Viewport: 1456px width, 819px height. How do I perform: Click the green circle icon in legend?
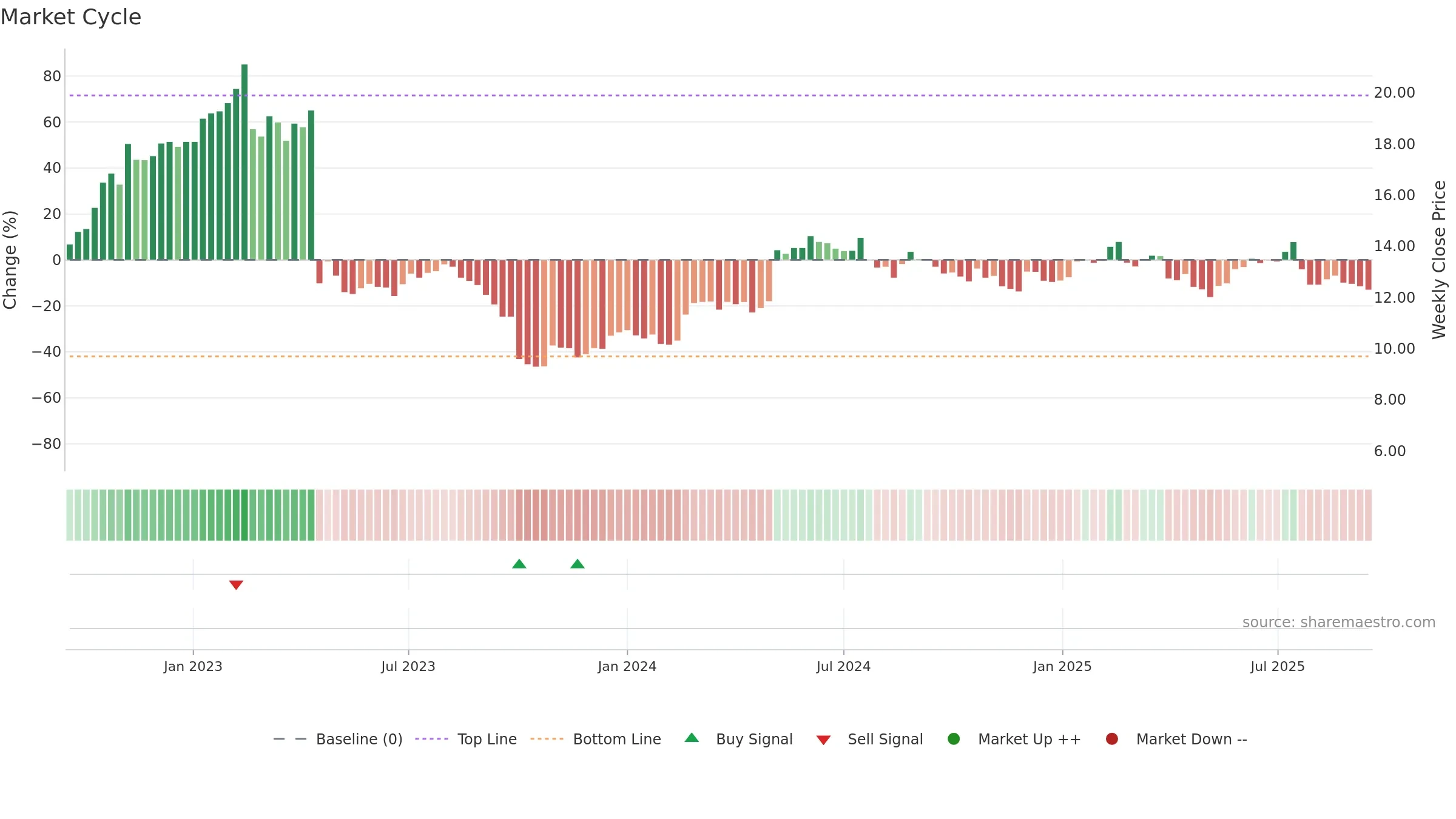pyautogui.click(x=954, y=739)
